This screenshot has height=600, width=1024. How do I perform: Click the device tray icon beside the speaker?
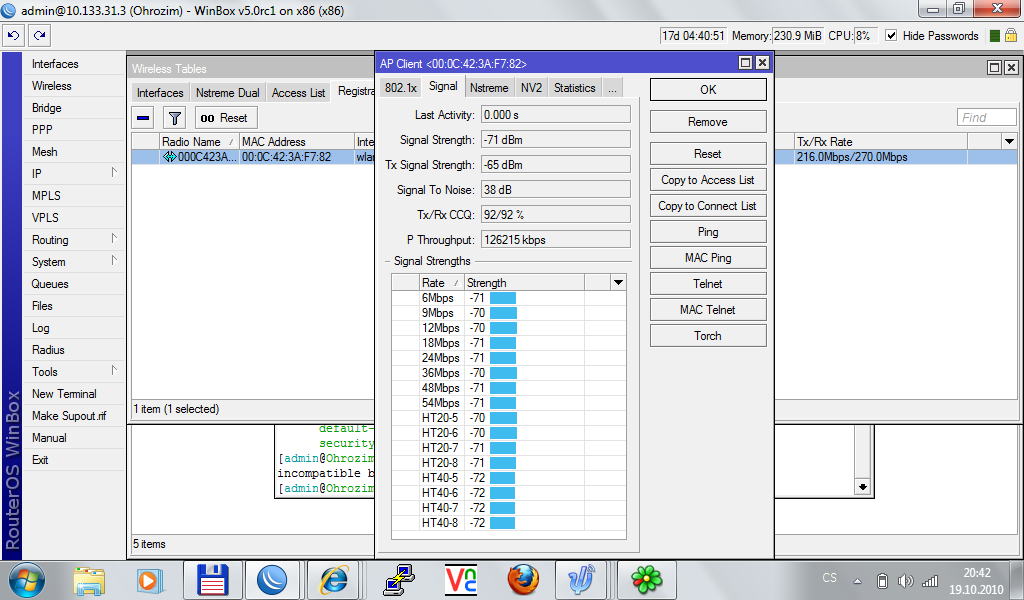click(x=882, y=580)
